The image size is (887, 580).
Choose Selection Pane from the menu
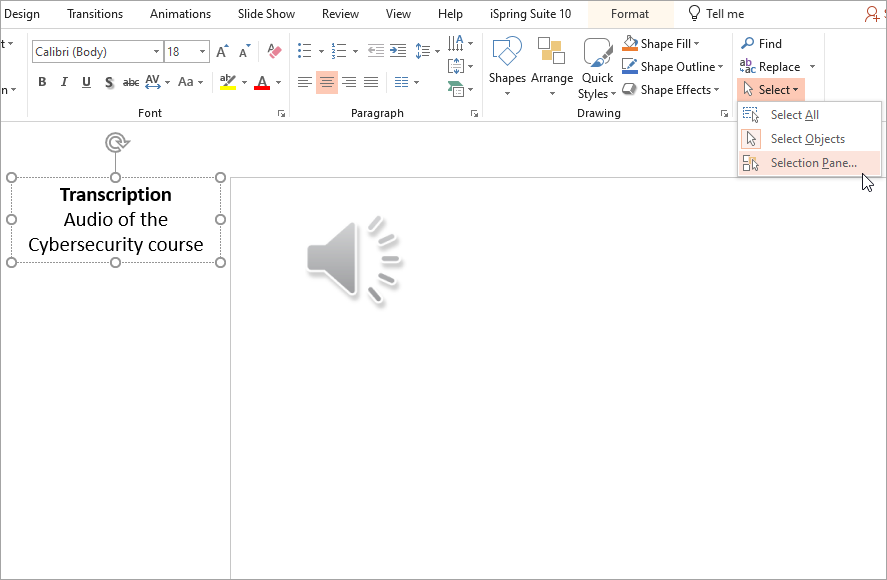pyautogui.click(x=812, y=163)
